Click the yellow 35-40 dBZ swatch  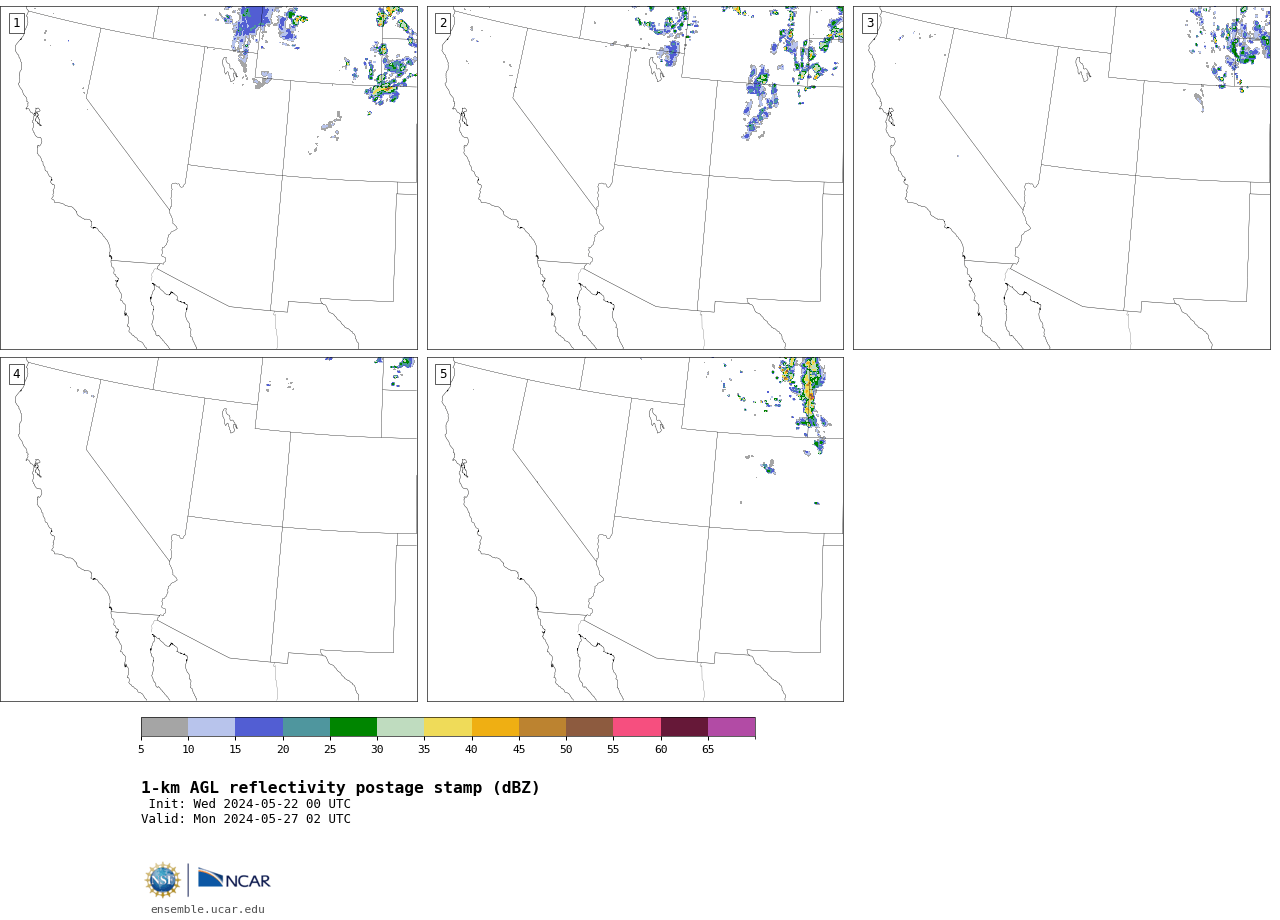448,727
